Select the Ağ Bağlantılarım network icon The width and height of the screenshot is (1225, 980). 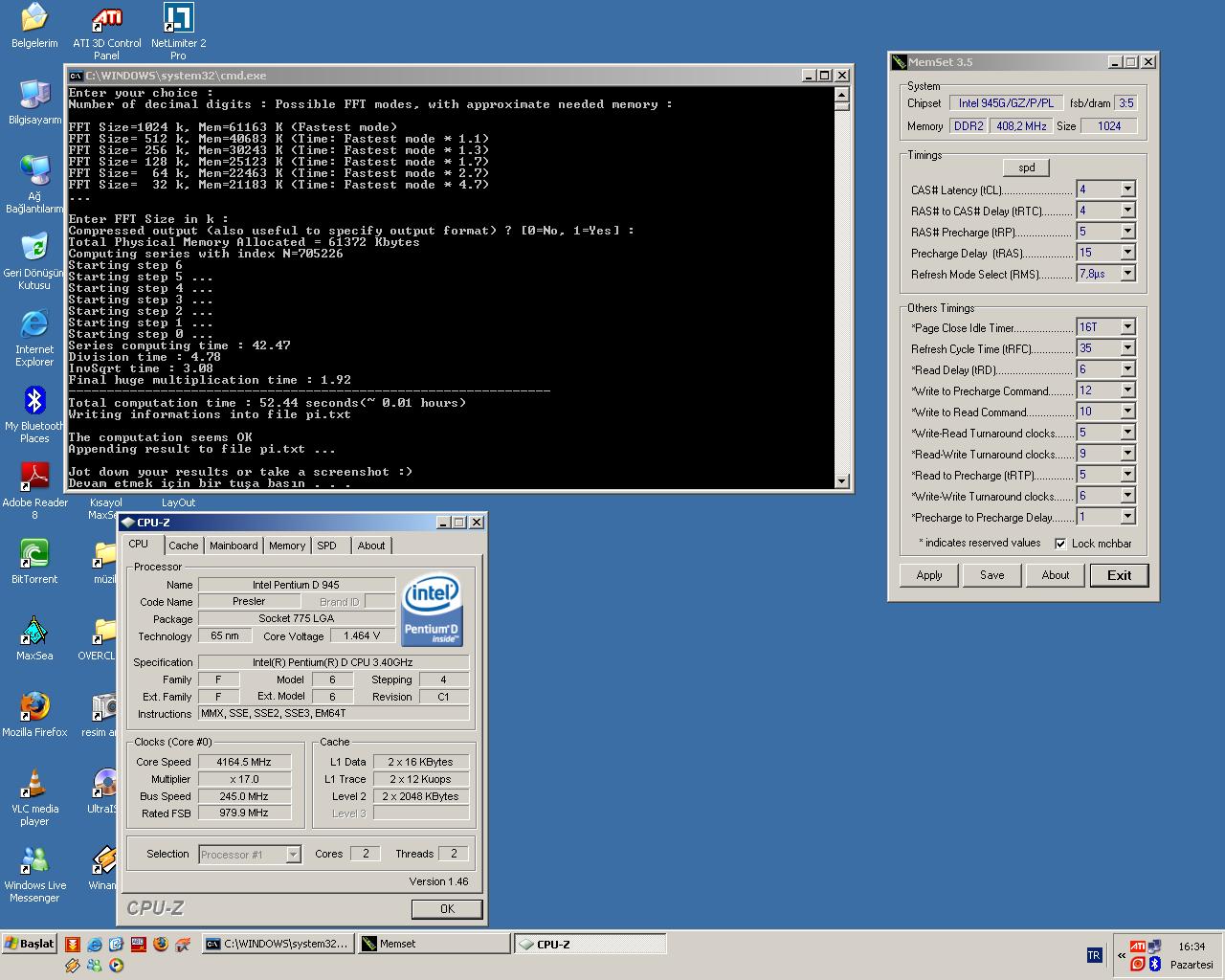click(34, 185)
